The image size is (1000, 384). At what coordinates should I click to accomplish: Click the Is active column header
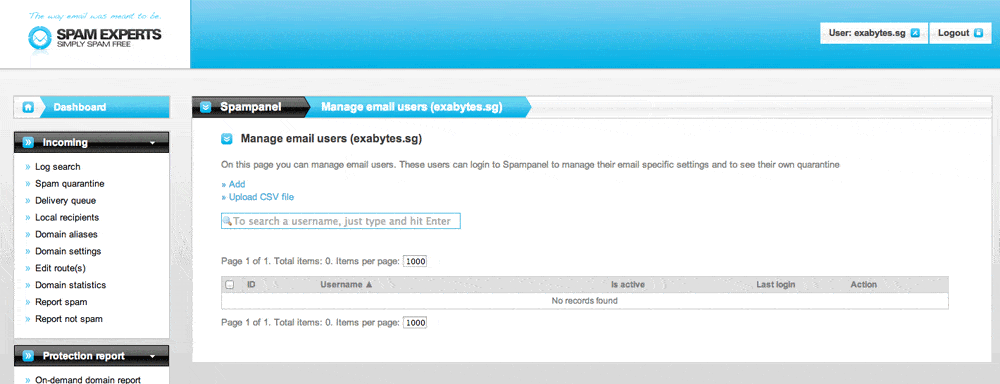(628, 284)
